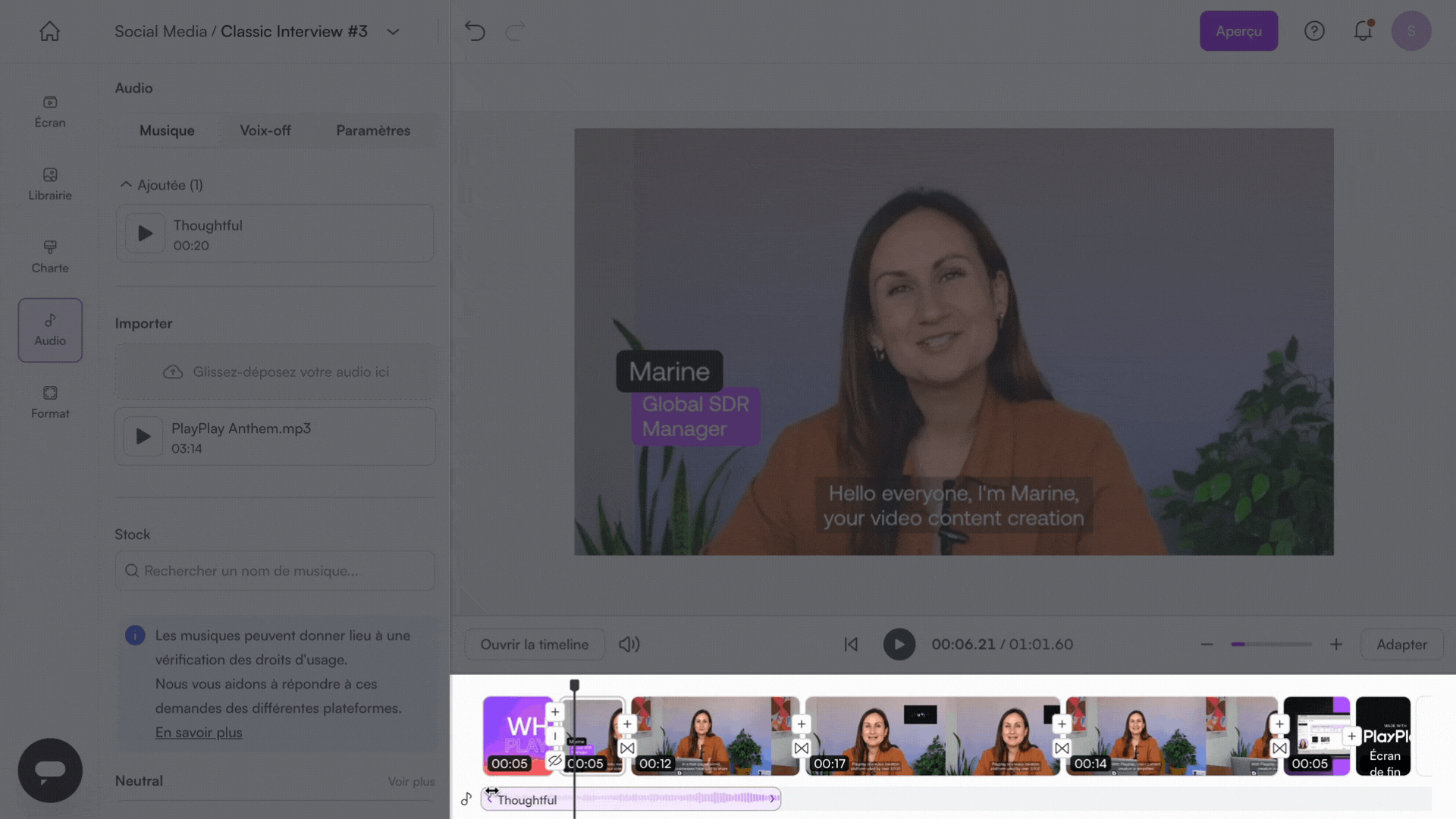
Task: Expand Neutral category with Voir plus
Action: click(x=411, y=781)
